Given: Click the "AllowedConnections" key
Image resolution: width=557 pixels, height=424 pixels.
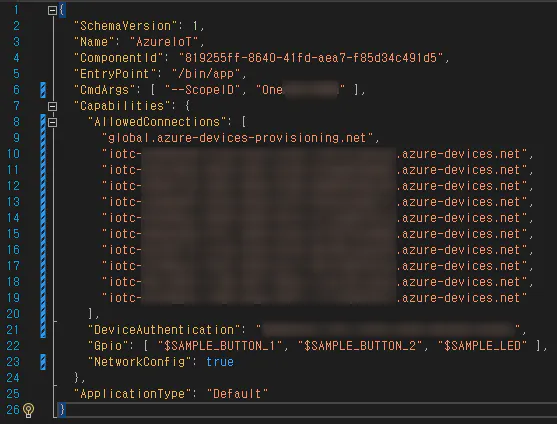Looking at the screenshot, I should pos(157,122).
